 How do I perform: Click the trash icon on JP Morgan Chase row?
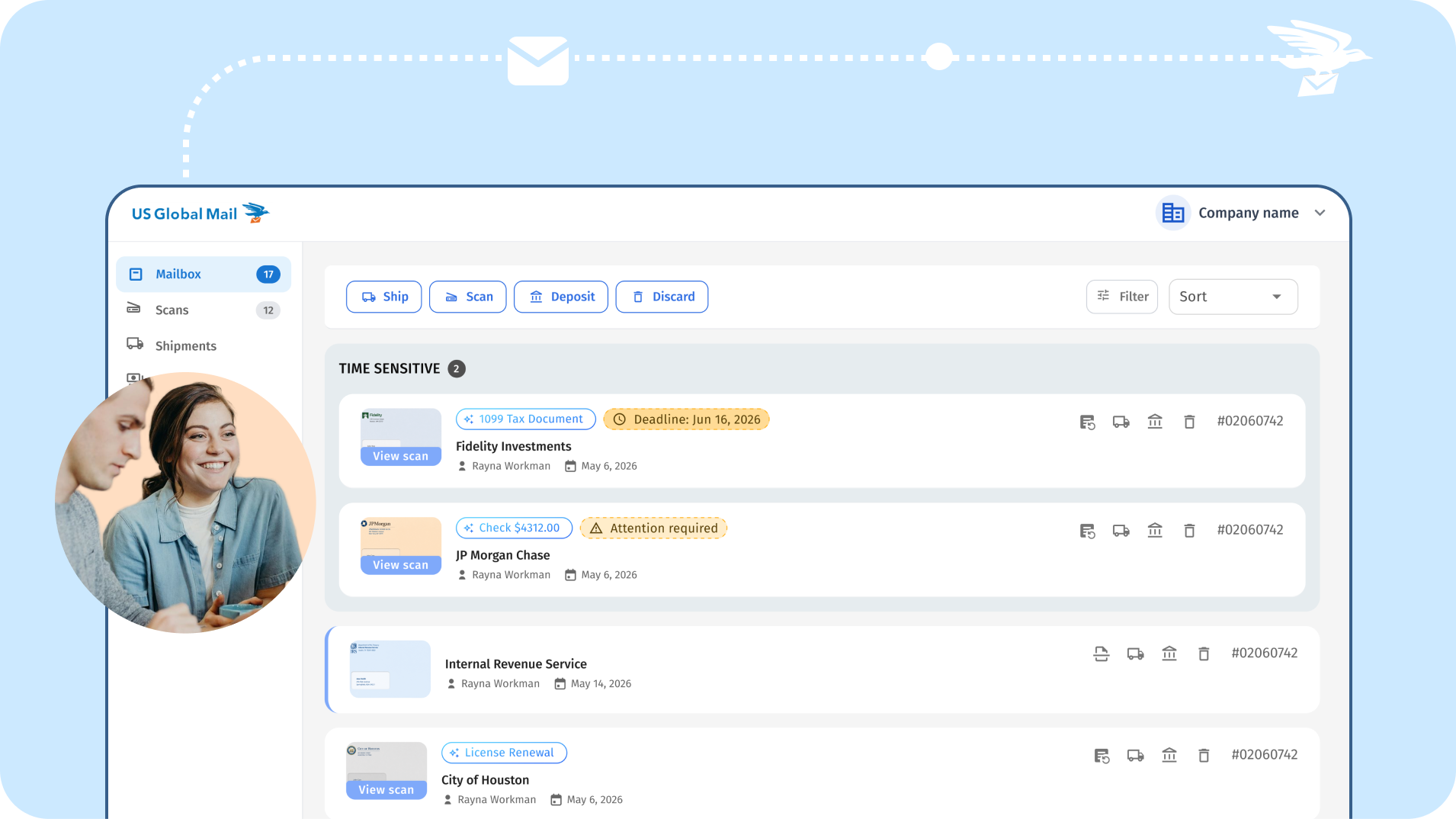point(1189,531)
